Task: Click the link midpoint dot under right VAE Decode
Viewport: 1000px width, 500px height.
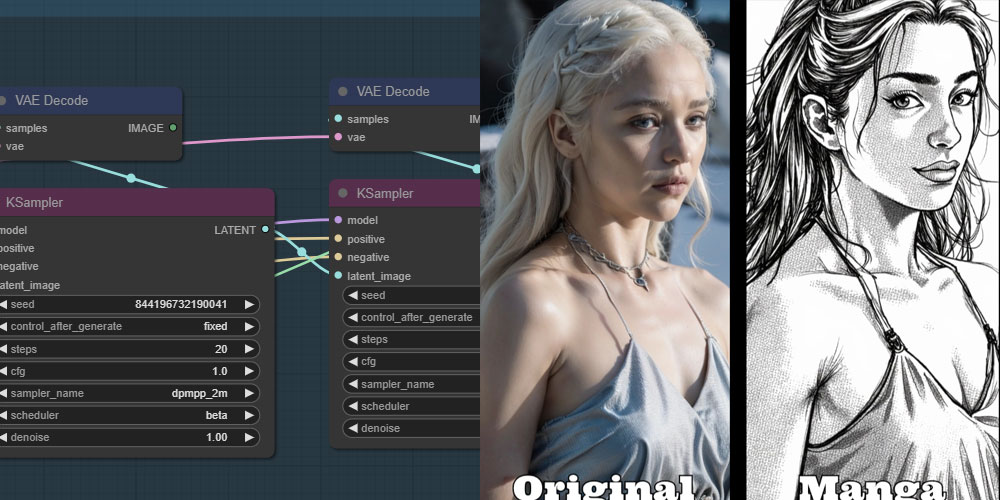Action: [x=476, y=168]
